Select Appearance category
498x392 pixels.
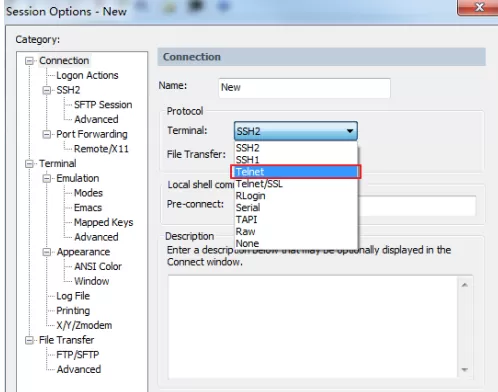(83, 252)
